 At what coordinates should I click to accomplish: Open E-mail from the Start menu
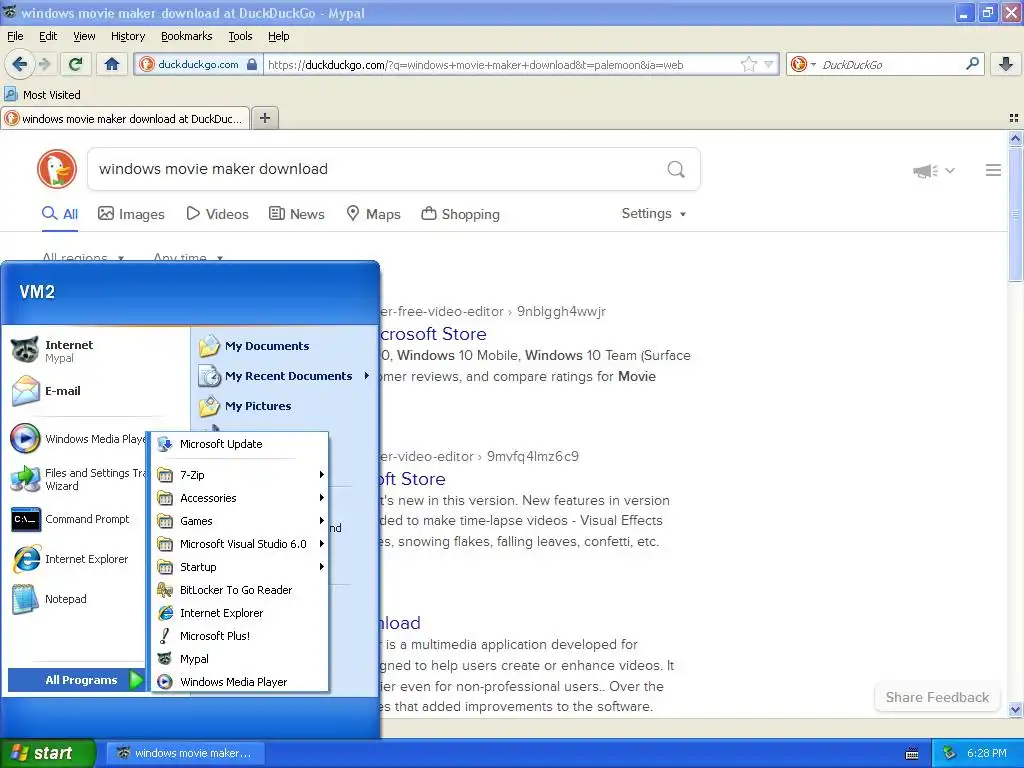(63, 391)
